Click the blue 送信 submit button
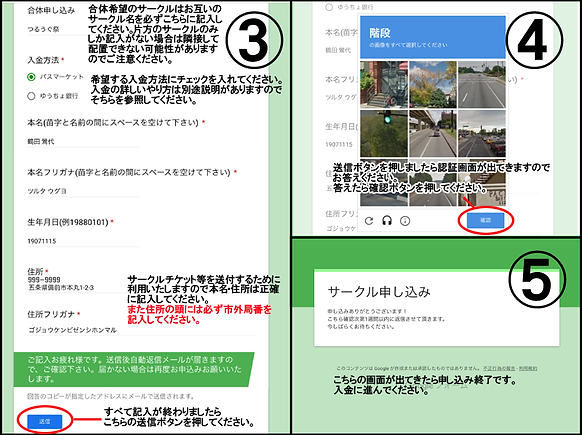Viewport: 582px width, 435px height. pyautogui.click(x=45, y=421)
